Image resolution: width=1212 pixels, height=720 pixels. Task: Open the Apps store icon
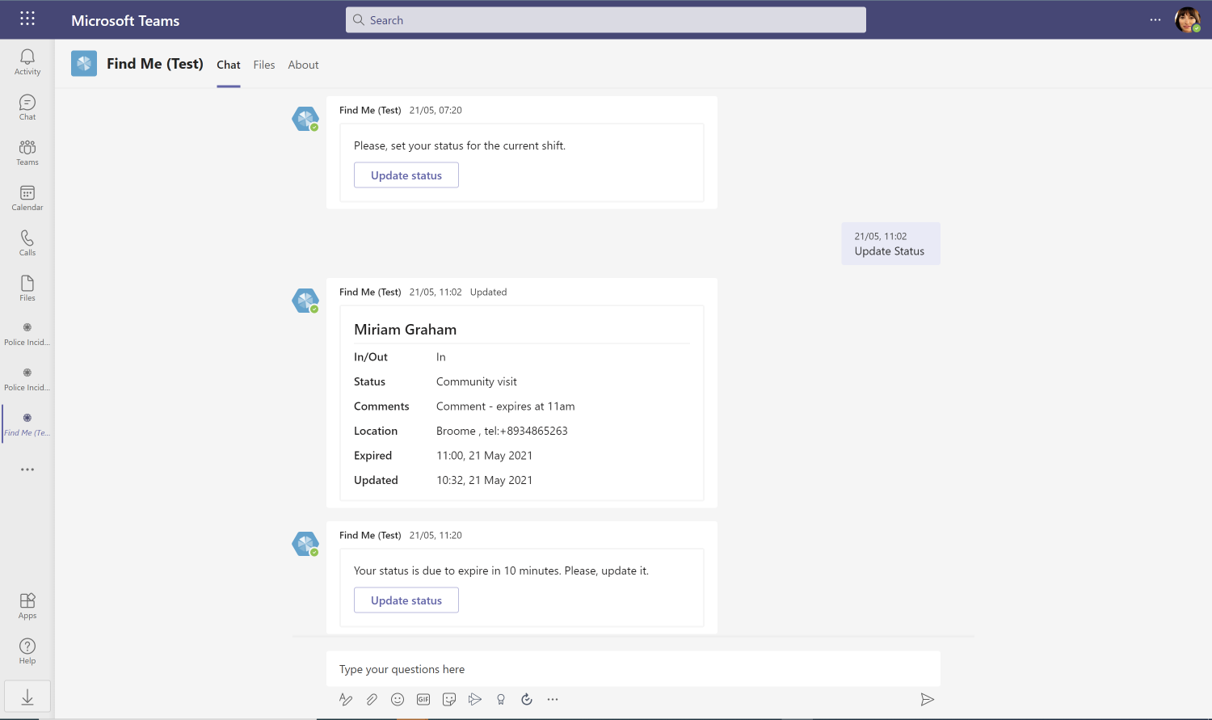(27, 605)
